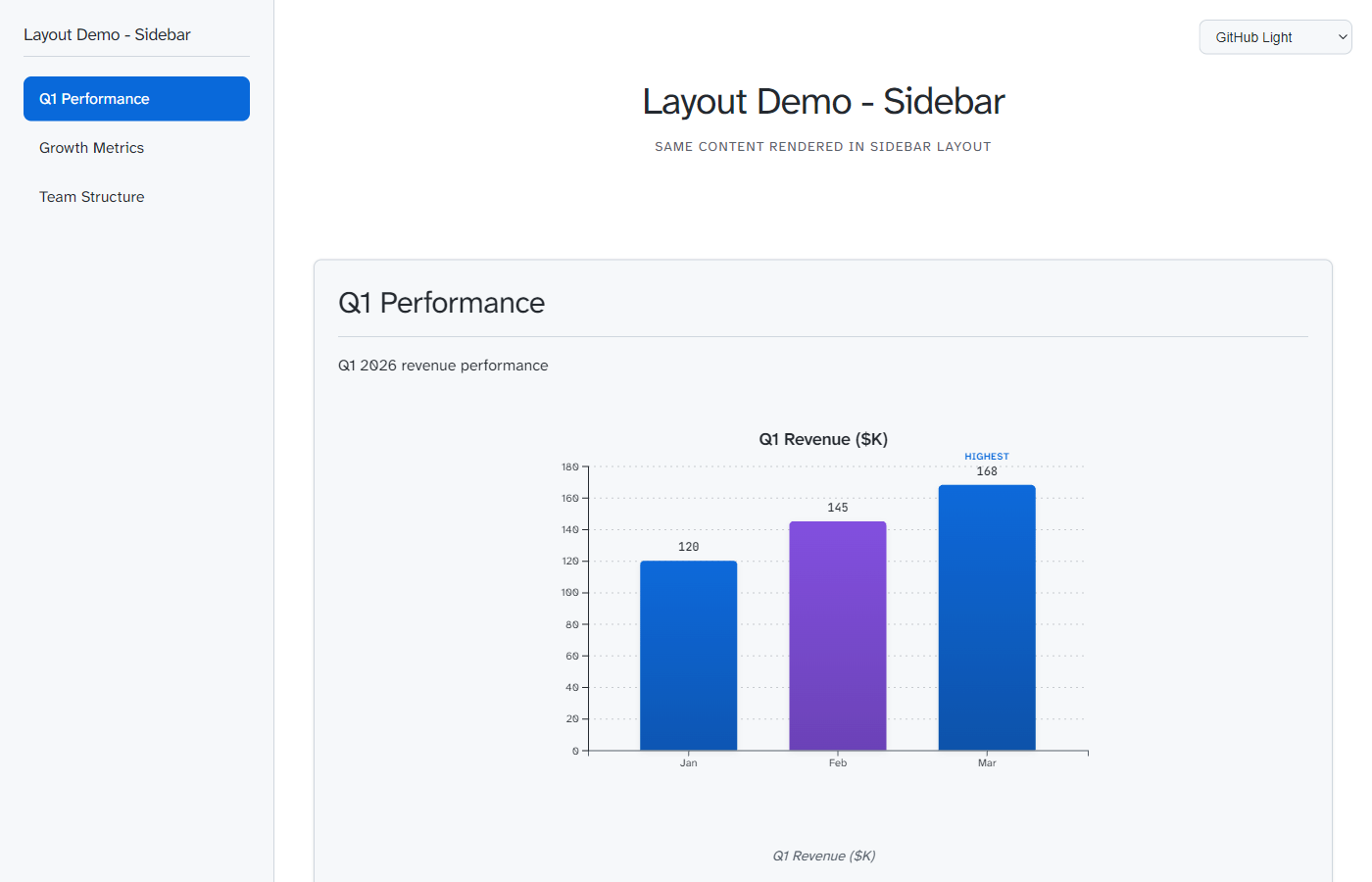
Task: Click the Feb axis label
Action: (x=838, y=762)
